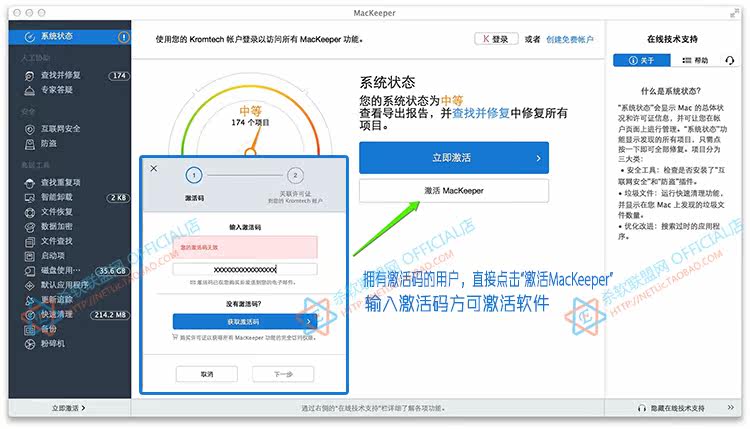Open the 创建免费帐户 link
750x429 pixels.
click(x=570, y=39)
